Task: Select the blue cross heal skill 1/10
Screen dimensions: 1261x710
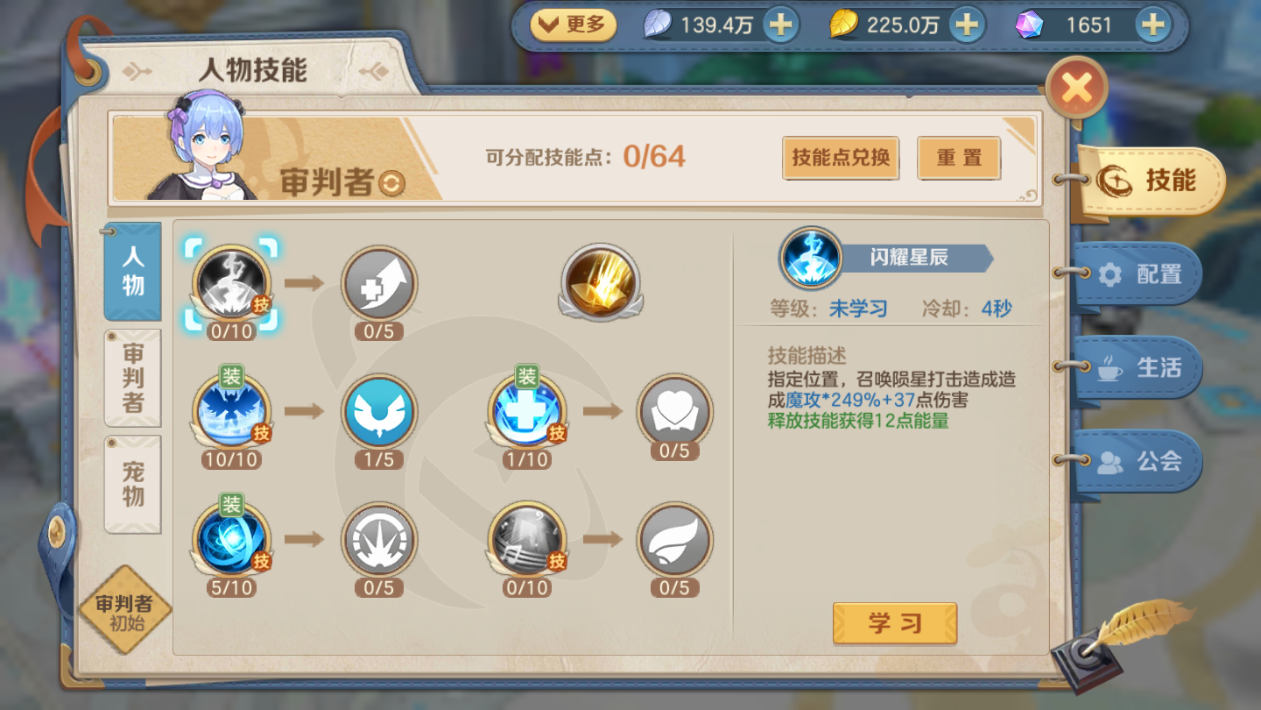Action: click(527, 411)
